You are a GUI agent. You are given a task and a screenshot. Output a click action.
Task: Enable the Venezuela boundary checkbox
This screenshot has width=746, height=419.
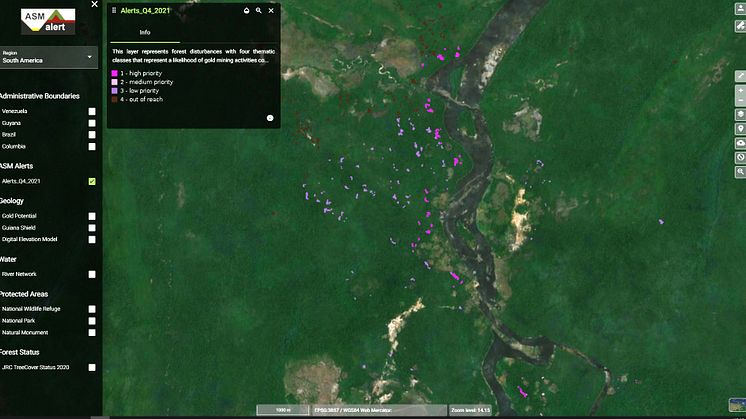tap(92, 111)
